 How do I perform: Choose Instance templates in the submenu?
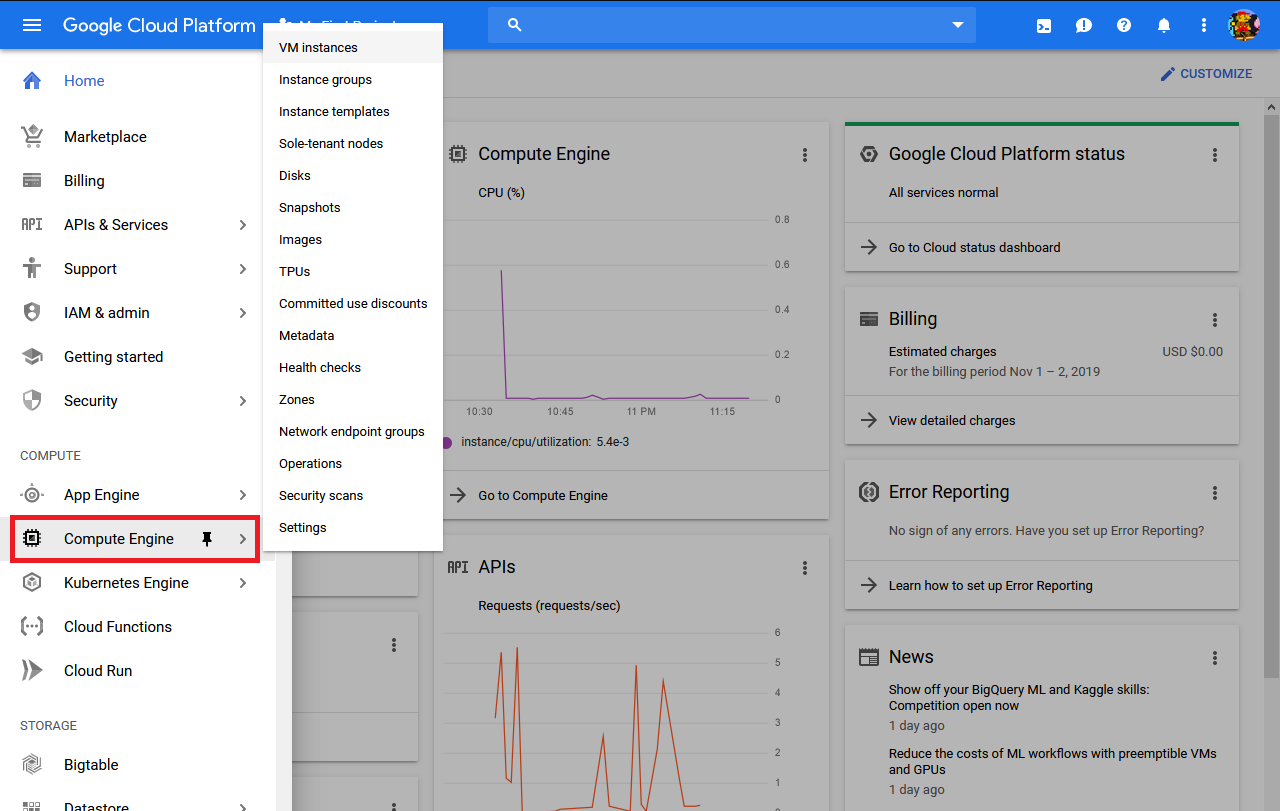pyautogui.click(x=353, y=111)
